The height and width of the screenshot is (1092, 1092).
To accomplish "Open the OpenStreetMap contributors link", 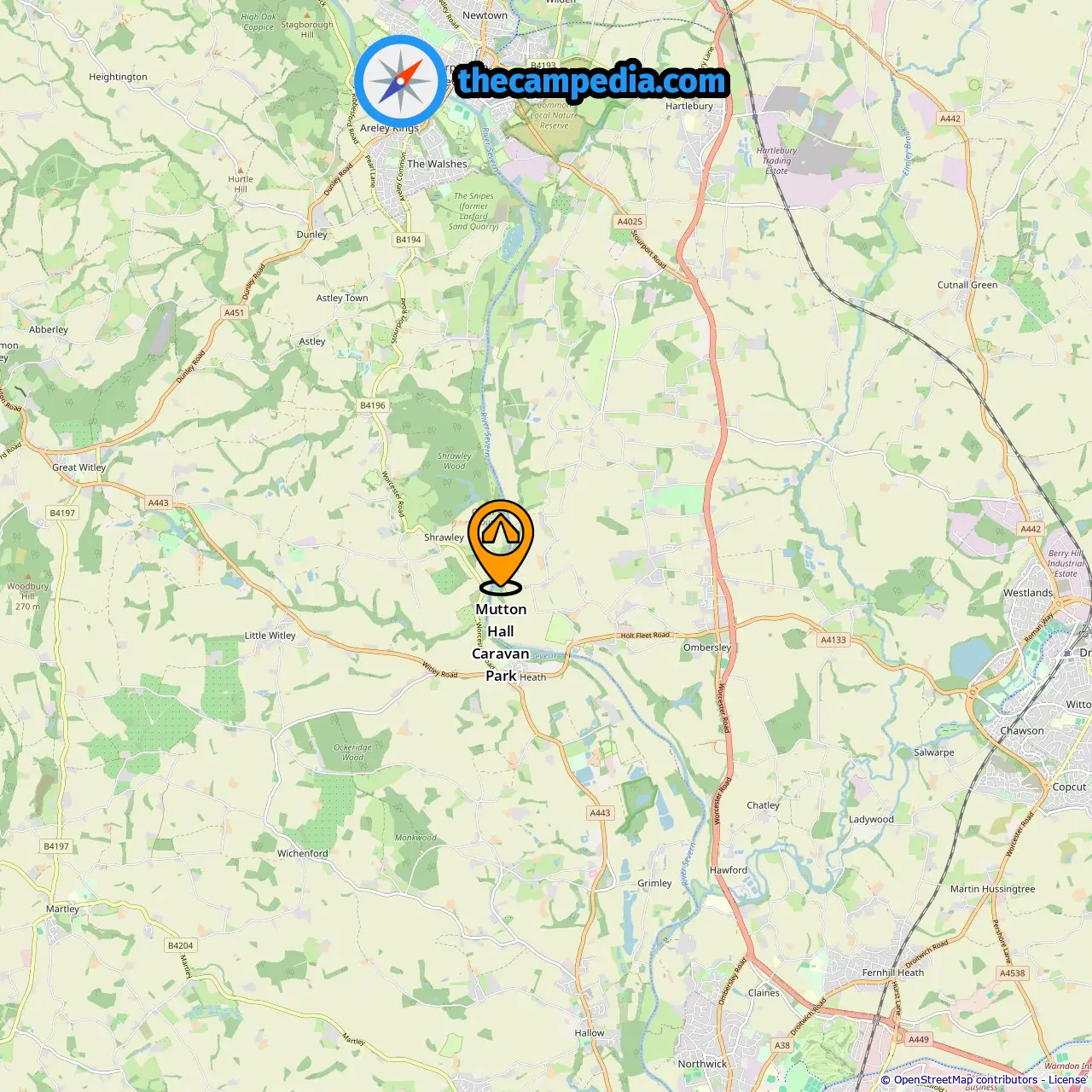I will (x=966, y=1080).
